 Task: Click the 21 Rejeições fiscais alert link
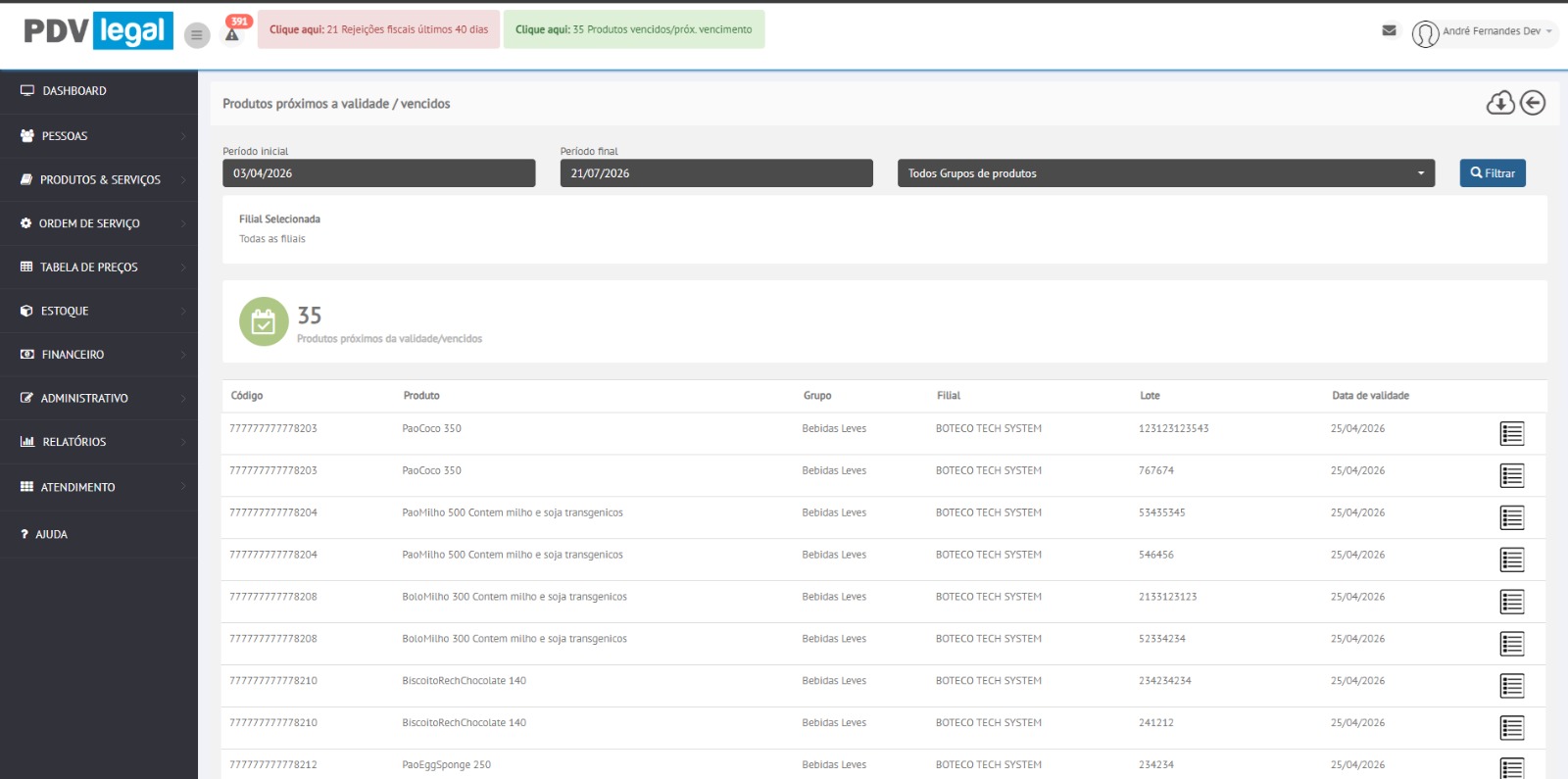[x=378, y=29]
